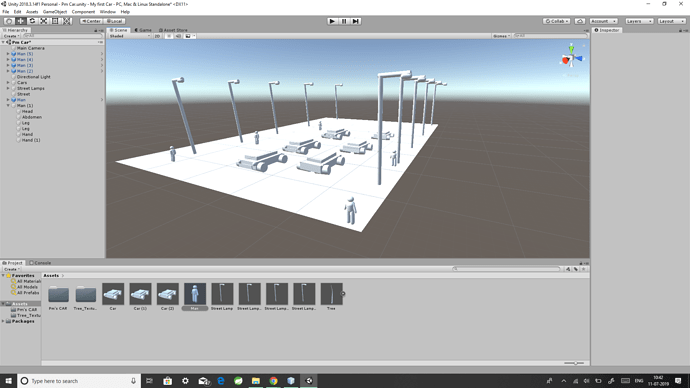Select Hand (1) child object

(31, 140)
